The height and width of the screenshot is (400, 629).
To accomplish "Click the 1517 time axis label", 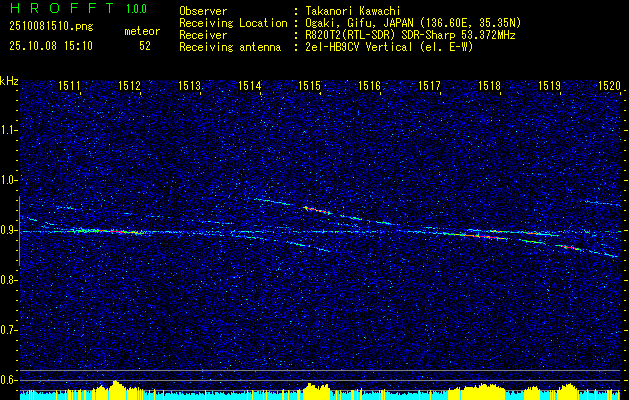I will pos(429,85).
